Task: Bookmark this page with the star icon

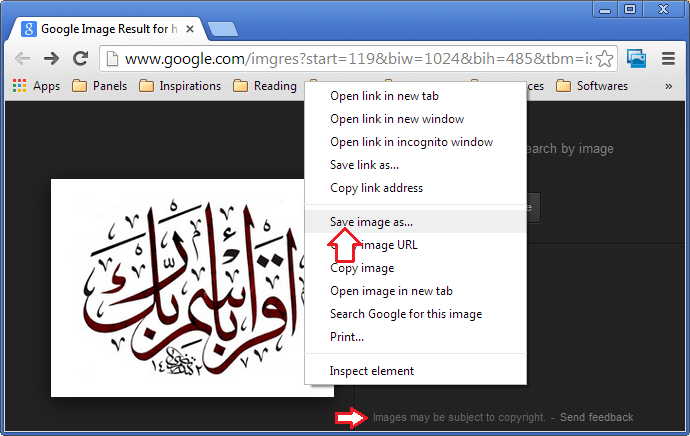Action: [605, 59]
